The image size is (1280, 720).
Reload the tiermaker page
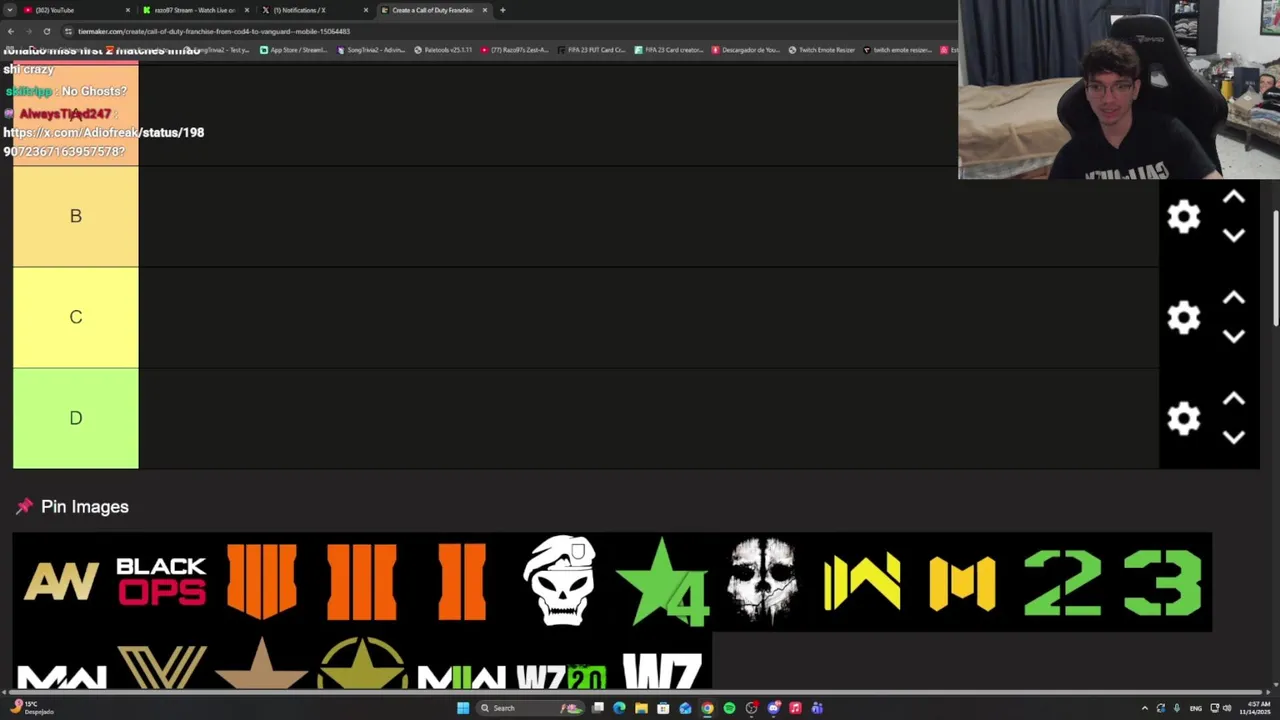(x=47, y=31)
